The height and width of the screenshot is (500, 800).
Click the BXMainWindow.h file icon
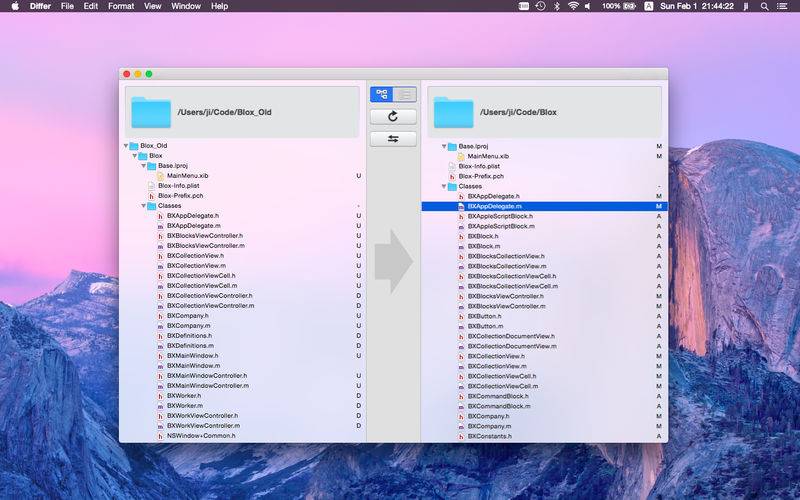click(x=161, y=356)
